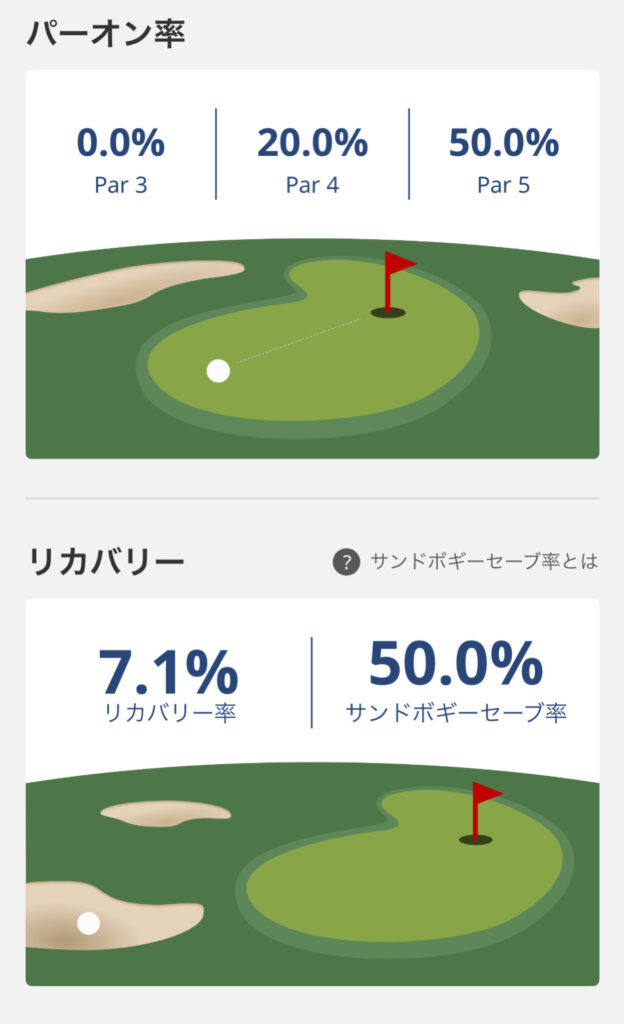Tap the 50.0% サンドボギーセーブ率 value
Image resolution: width=624 pixels, height=1024 pixels.
pyautogui.click(x=456, y=664)
